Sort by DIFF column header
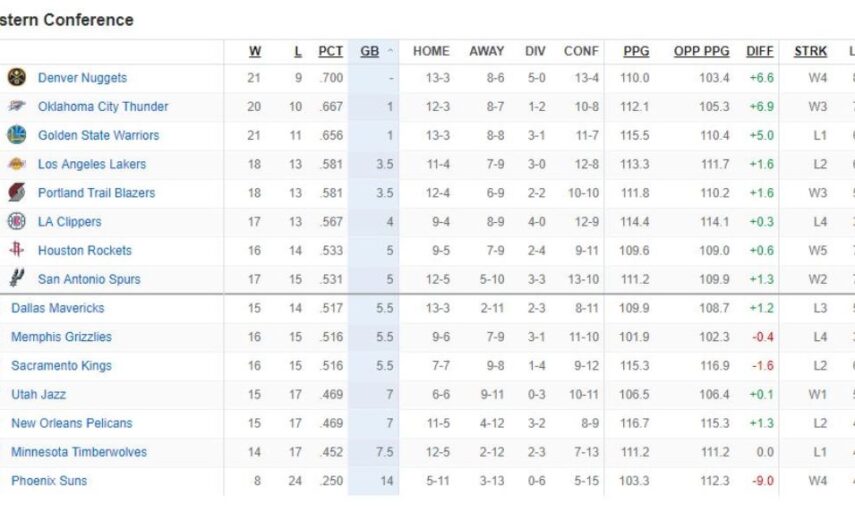The height and width of the screenshot is (513, 855). click(x=760, y=51)
